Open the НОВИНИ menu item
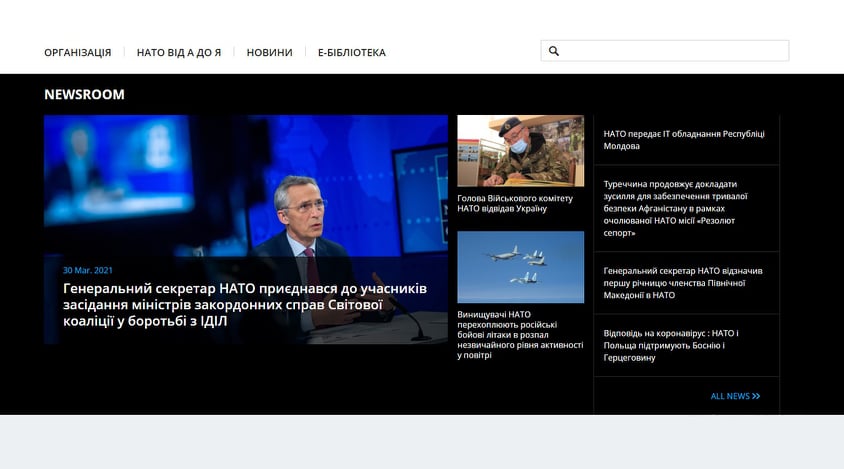This screenshot has height=469, width=844. [x=269, y=52]
